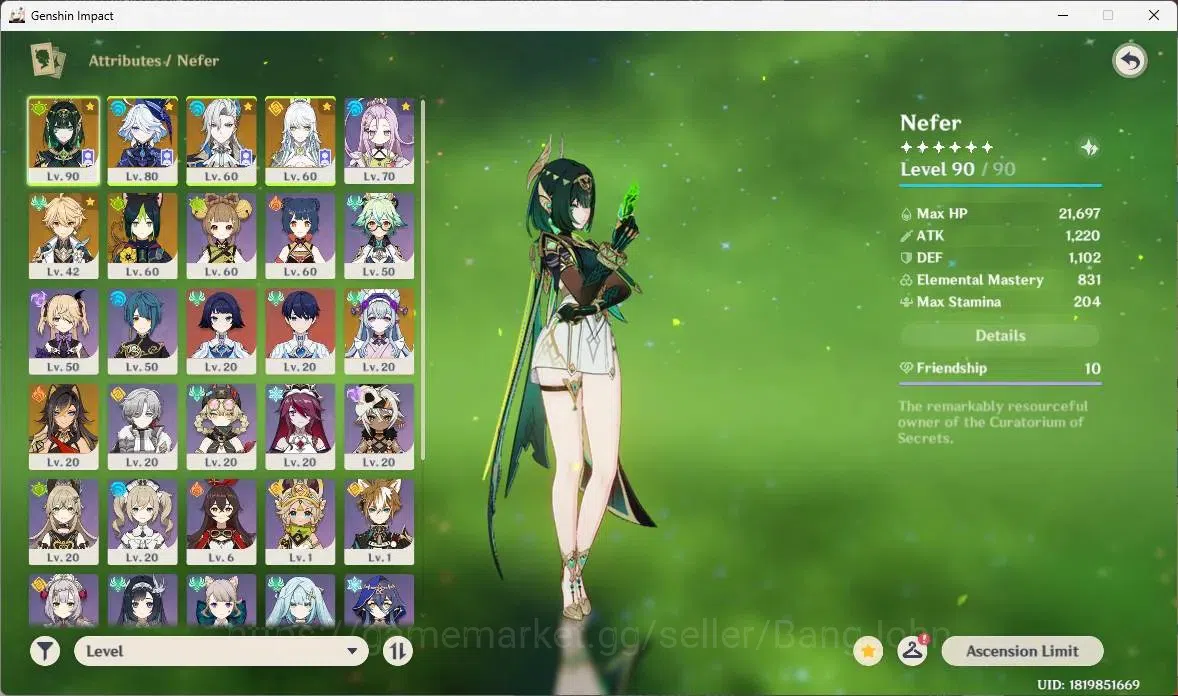The image size is (1178, 696).
Task: Select Lynette portrait in bottom row
Action: pos(221,601)
